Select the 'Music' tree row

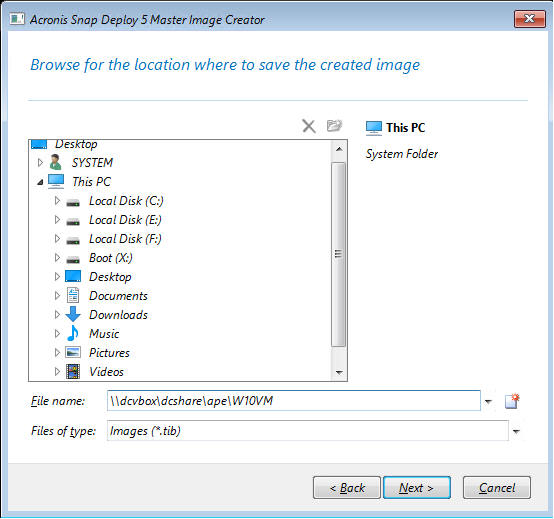point(104,334)
